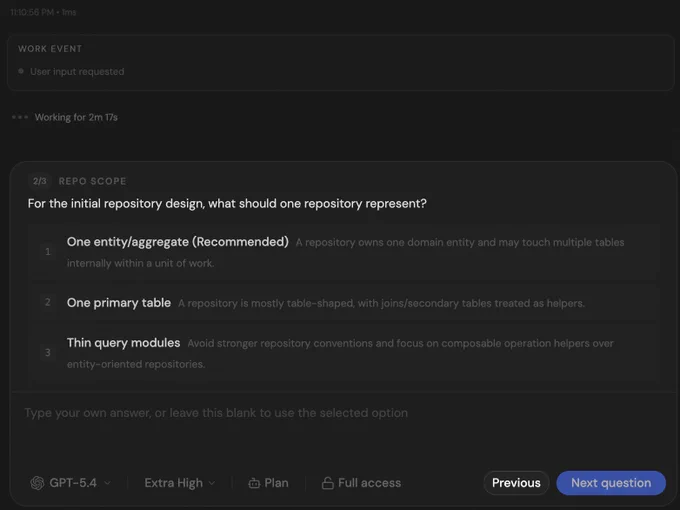
Task: Click the User input requested text
Action: (x=77, y=72)
